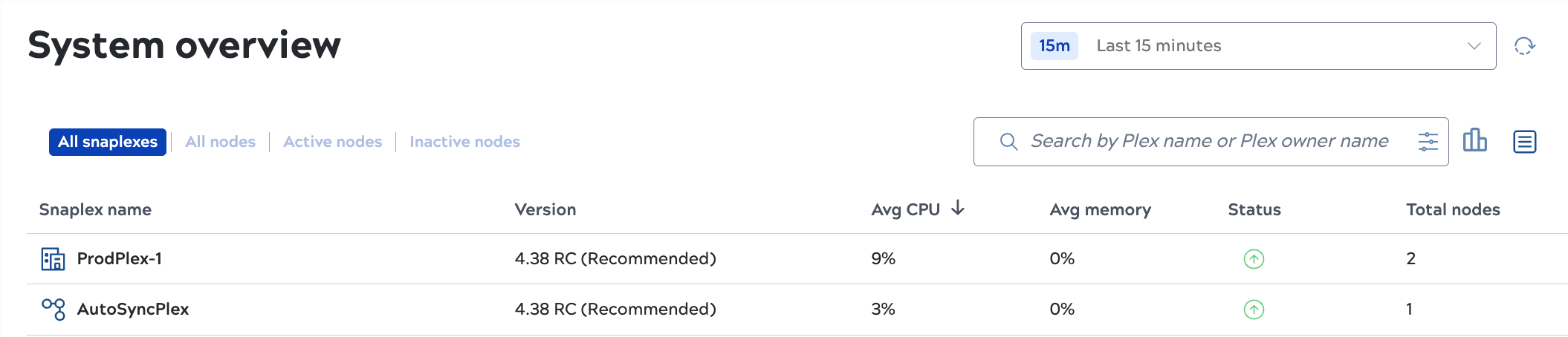Switch to list view icon

(1525, 141)
